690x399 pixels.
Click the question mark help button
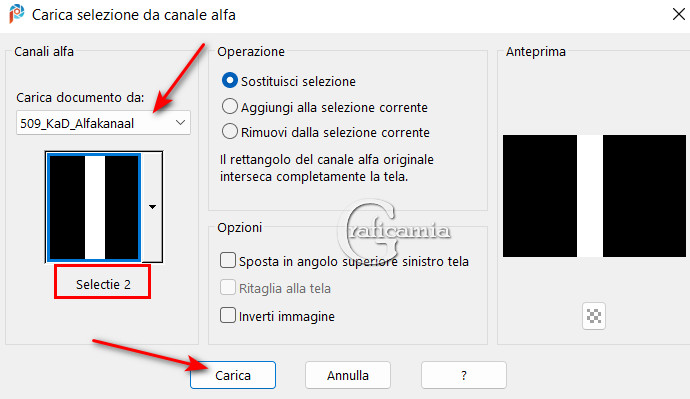(x=463, y=375)
